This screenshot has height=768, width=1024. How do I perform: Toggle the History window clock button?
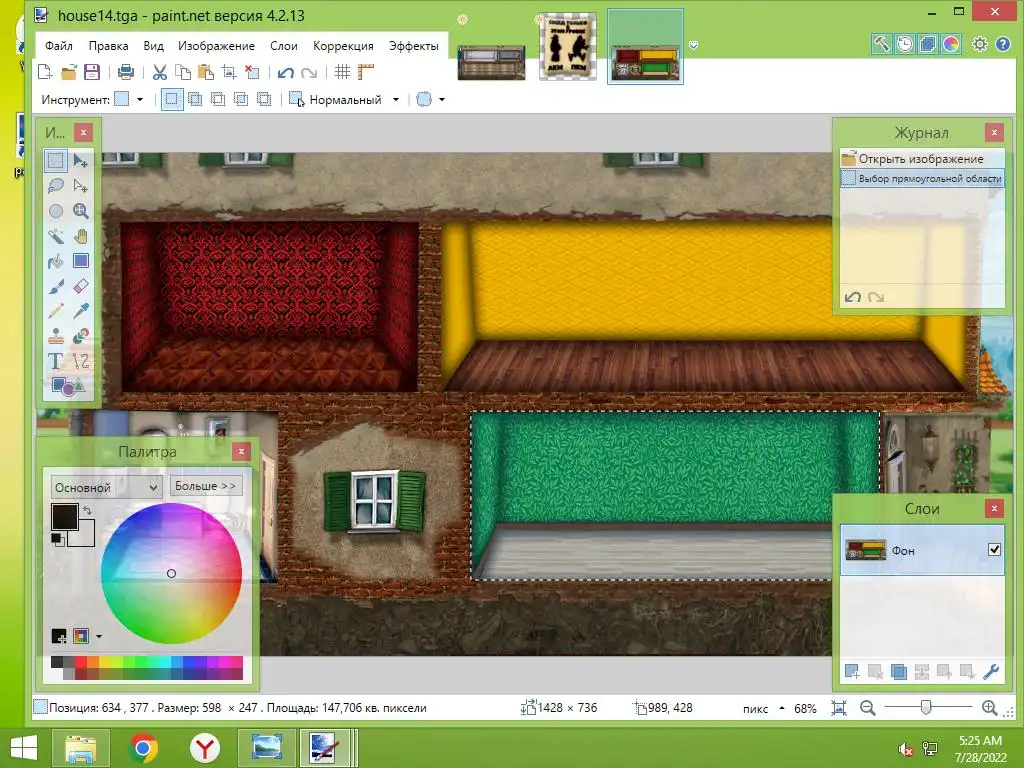click(x=904, y=44)
